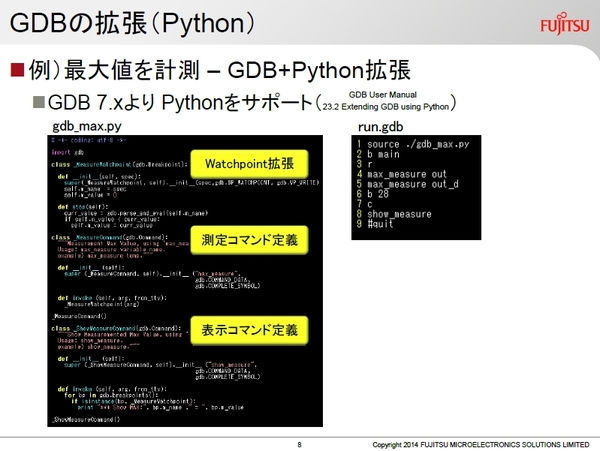The image size is (600, 451).
Task: Click the gray square bullet beside 'GDB 7.x'
Action: (39, 102)
